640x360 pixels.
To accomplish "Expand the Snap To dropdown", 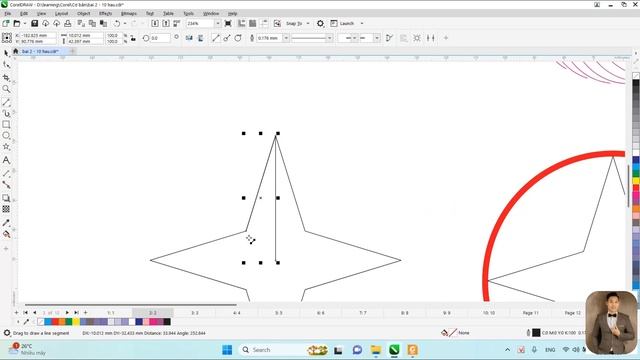I will 308,24.
